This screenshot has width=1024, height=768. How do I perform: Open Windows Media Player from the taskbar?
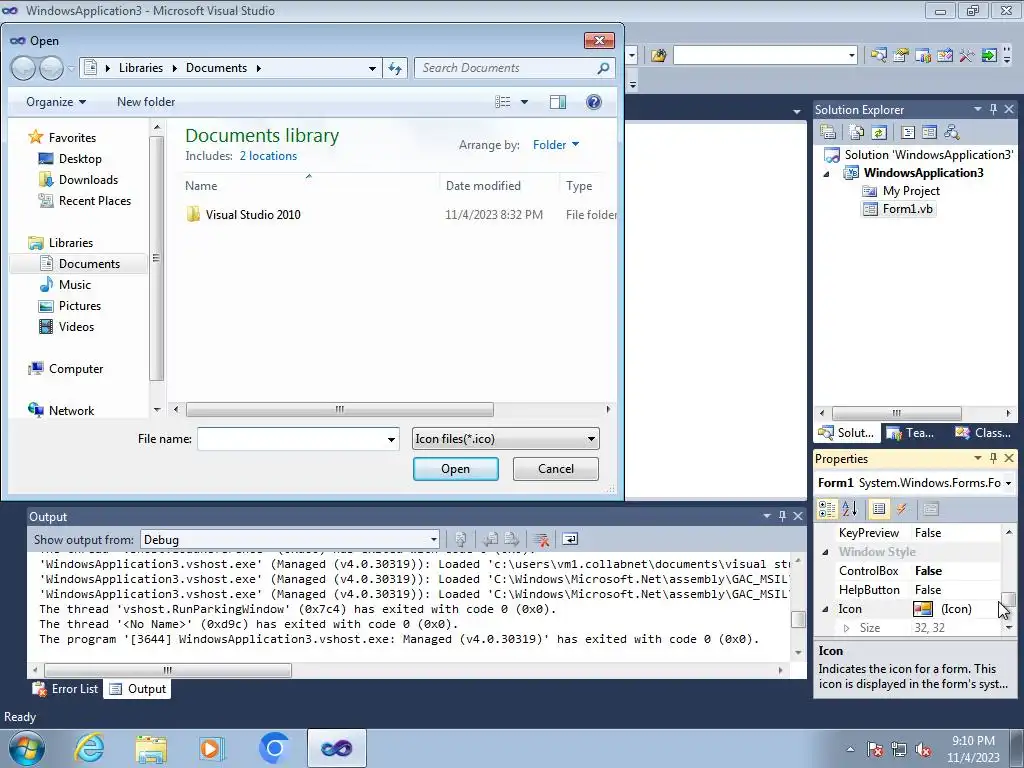[212, 748]
